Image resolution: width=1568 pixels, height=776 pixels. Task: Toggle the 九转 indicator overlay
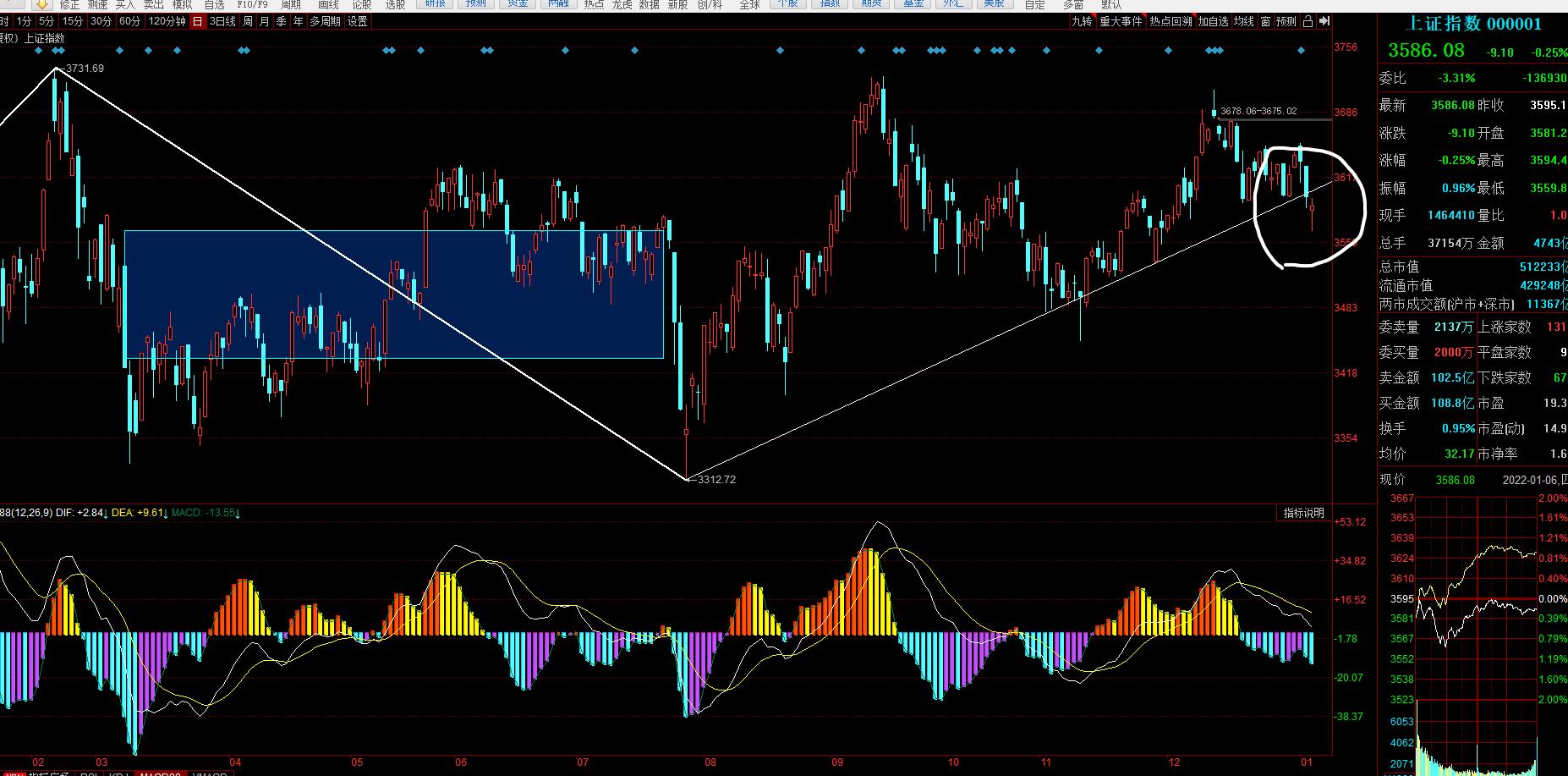[x=1082, y=21]
